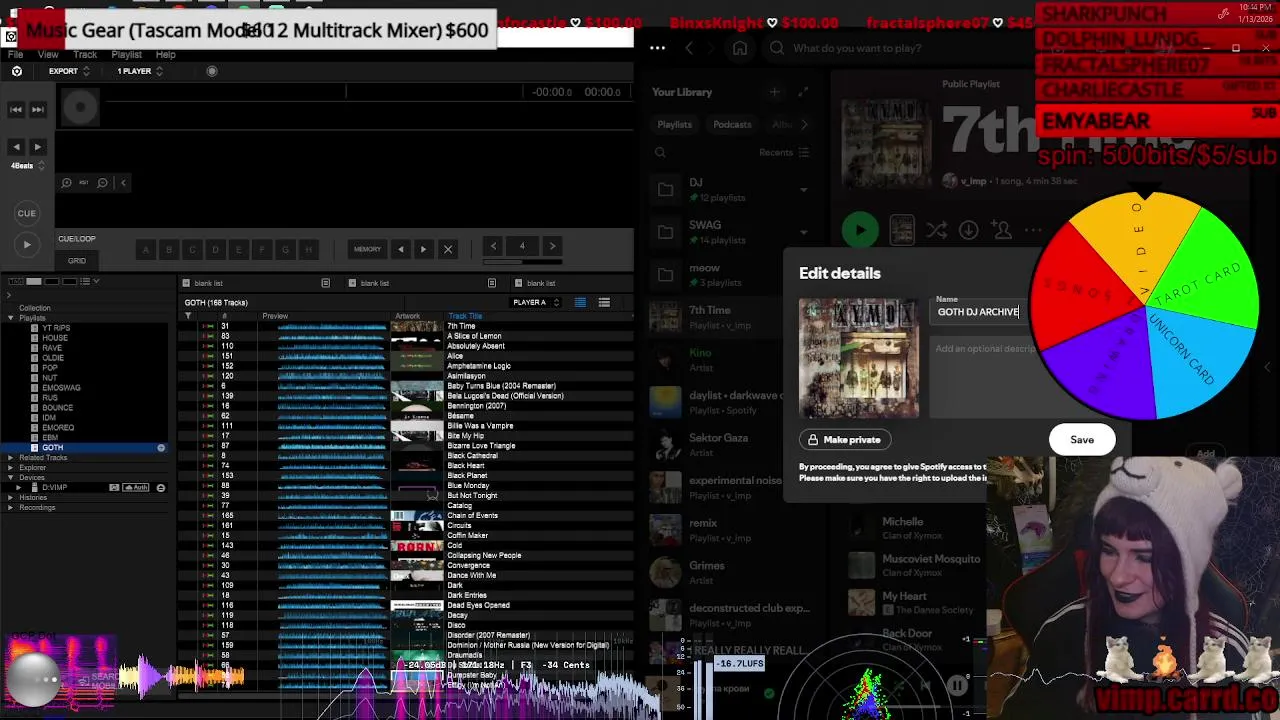Open the Track menu
Screen dimensions: 1280x720
coord(85,54)
